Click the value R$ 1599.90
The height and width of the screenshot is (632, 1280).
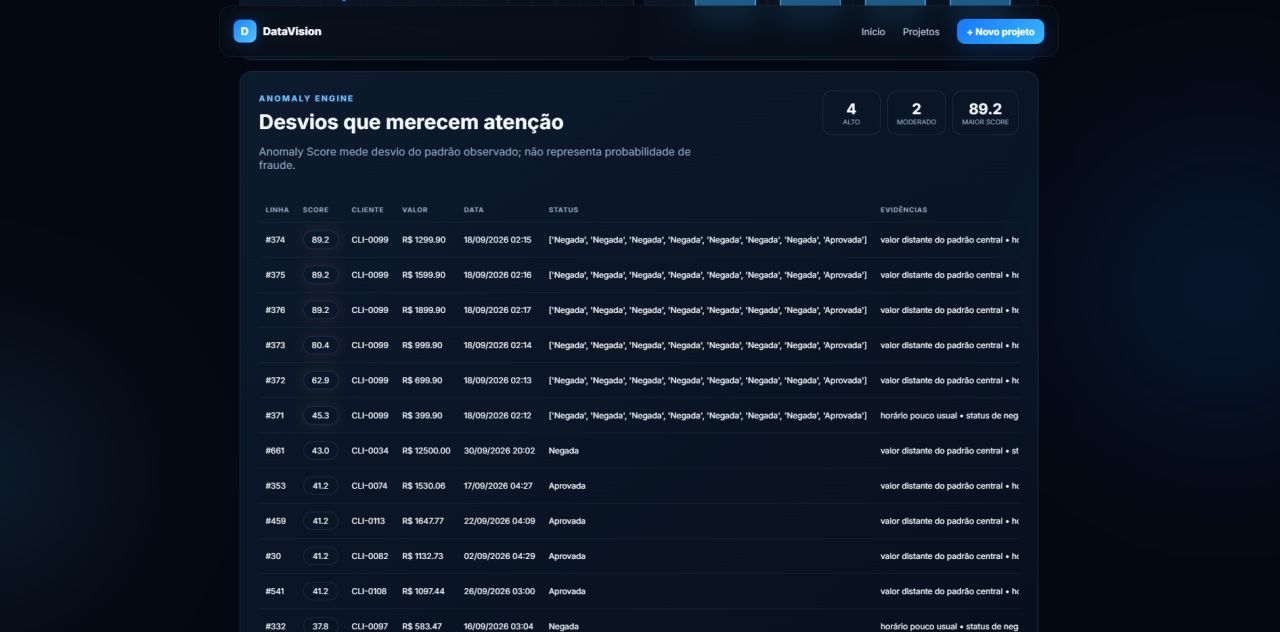(424, 275)
